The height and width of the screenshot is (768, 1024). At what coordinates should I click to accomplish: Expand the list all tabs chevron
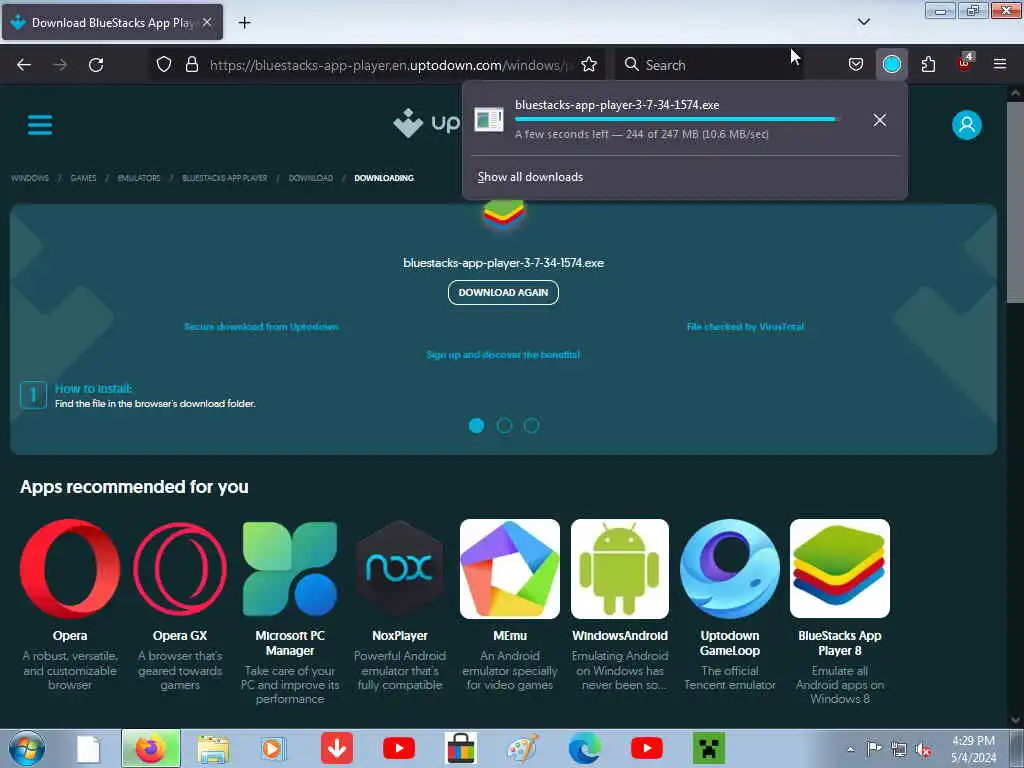click(863, 22)
